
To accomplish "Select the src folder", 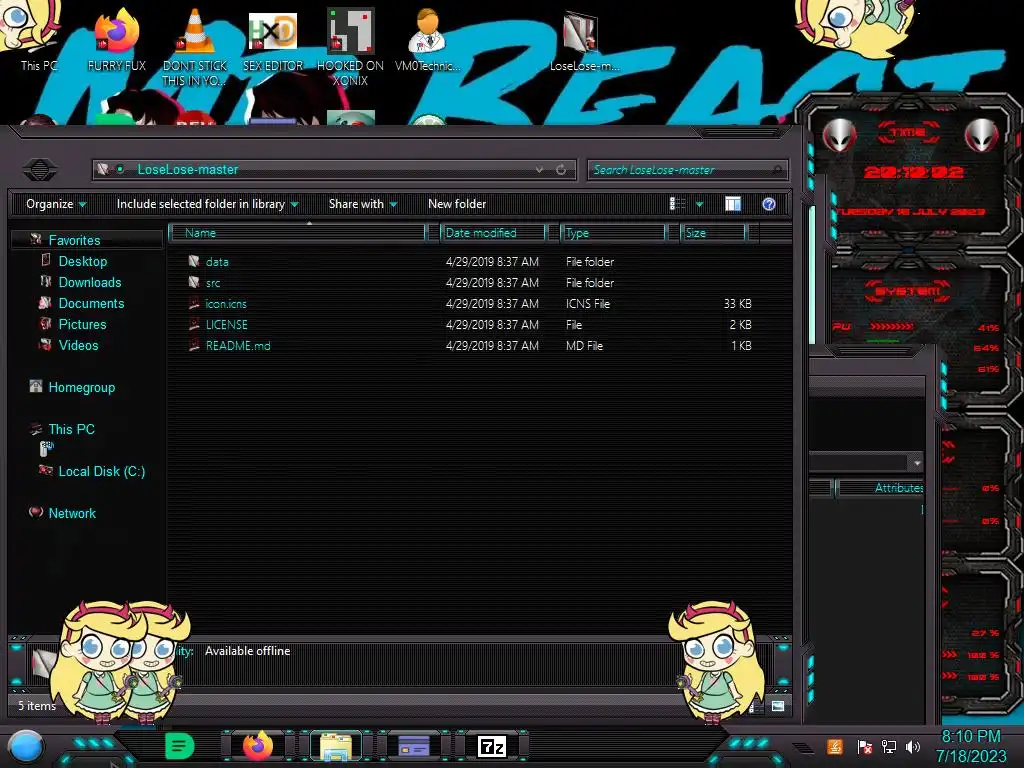I will pyautogui.click(x=213, y=283).
